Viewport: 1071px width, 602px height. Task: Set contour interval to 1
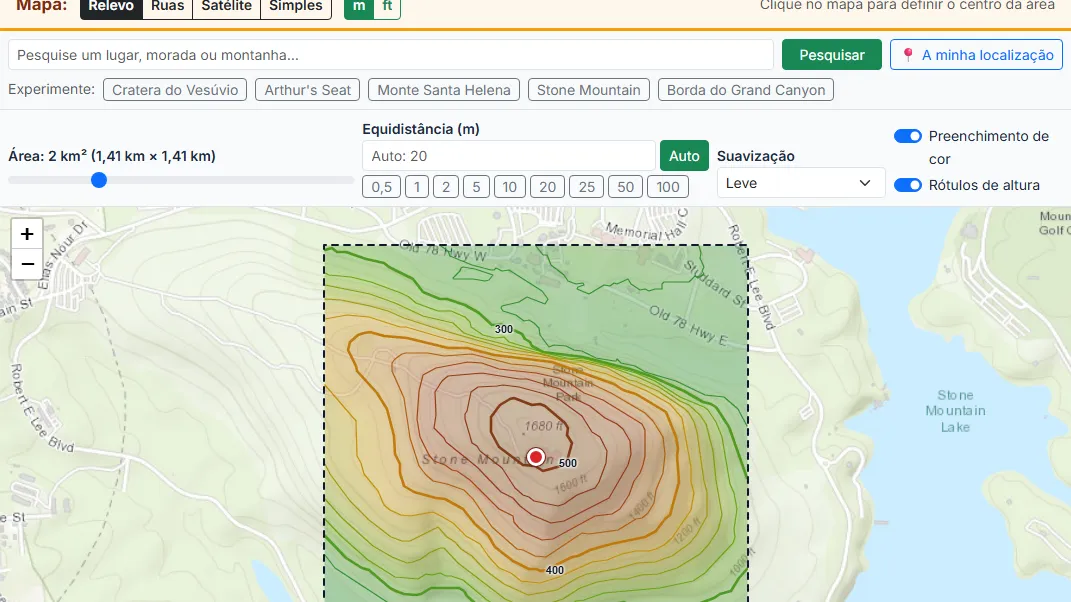[x=417, y=187]
